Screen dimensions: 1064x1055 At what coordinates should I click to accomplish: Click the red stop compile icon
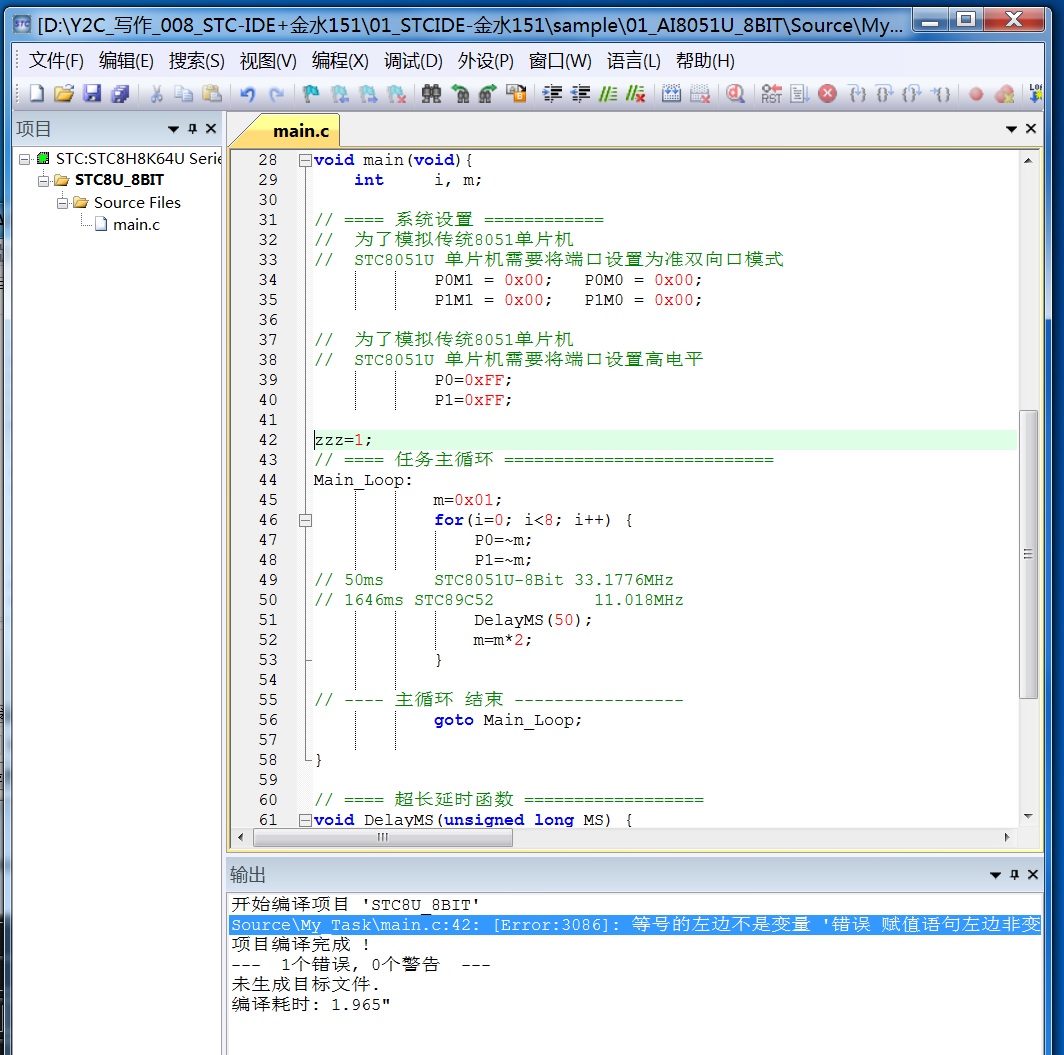(x=825, y=95)
